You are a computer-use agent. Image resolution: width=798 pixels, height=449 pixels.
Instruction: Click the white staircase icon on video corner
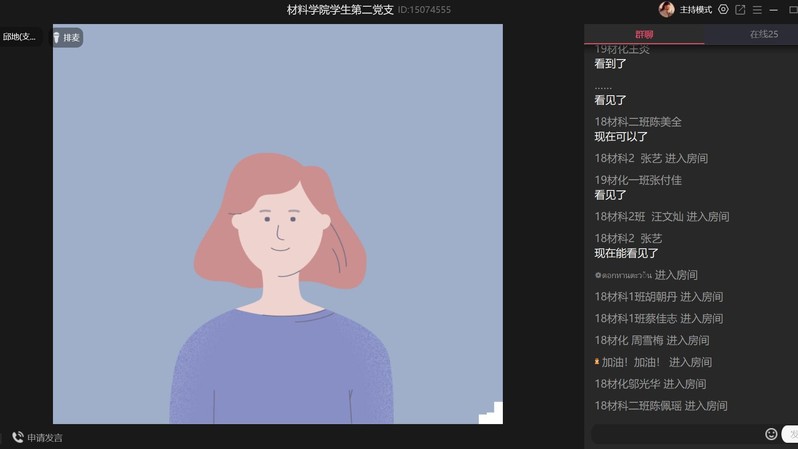click(x=491, y=413)
